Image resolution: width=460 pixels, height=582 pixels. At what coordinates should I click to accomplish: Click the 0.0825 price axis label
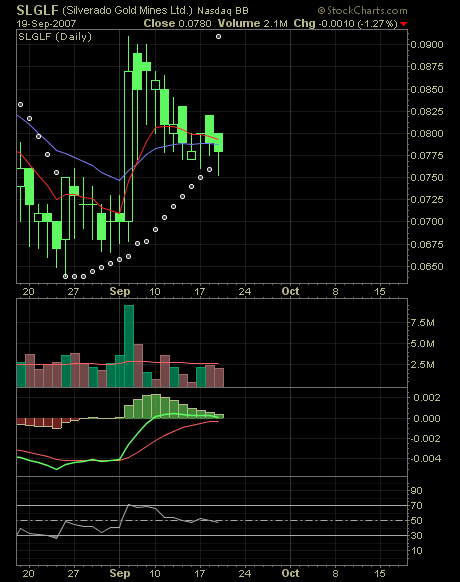point(427,111)
